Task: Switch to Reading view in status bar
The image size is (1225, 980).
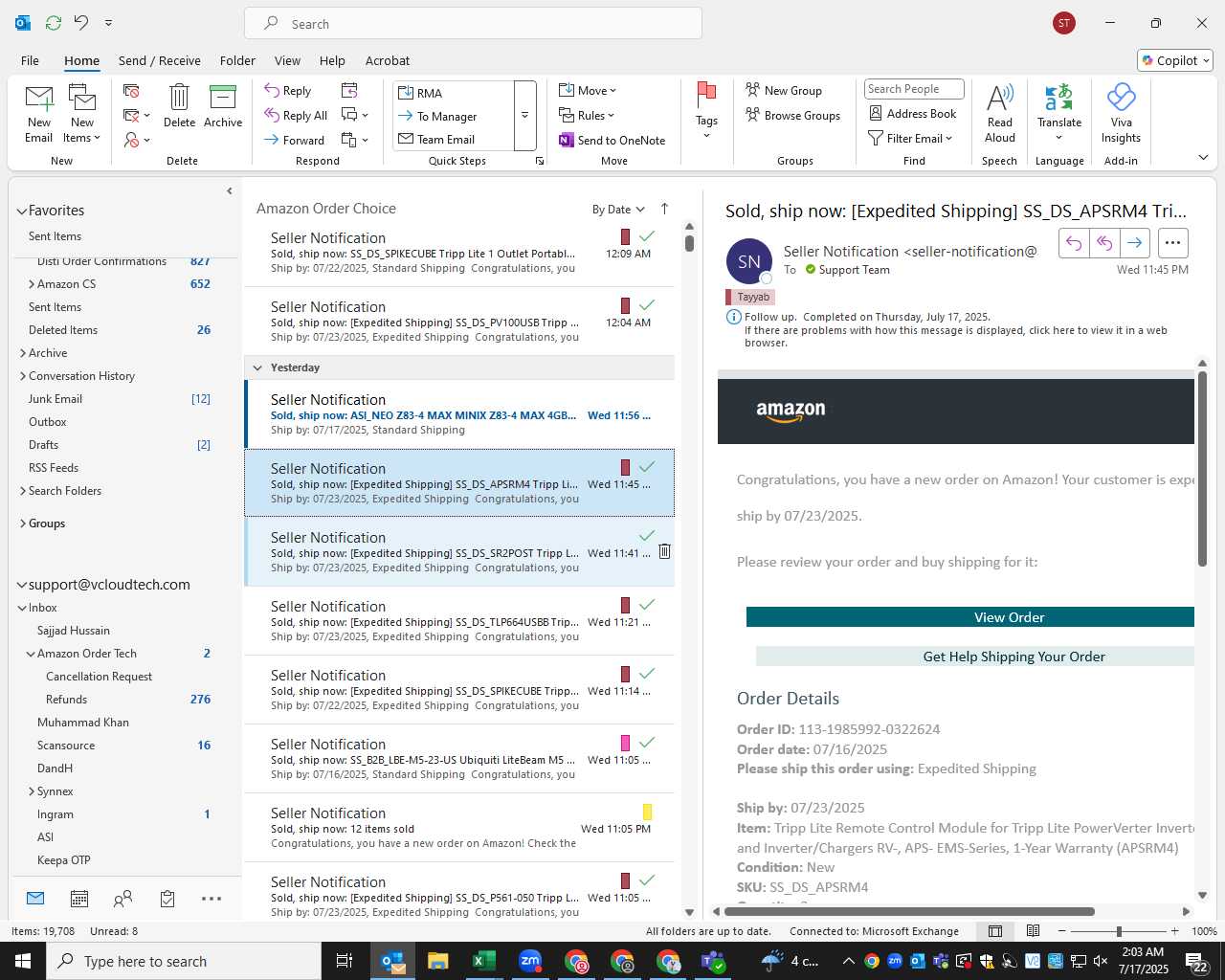Action: pyautogui.click(x=1033, y=931)
